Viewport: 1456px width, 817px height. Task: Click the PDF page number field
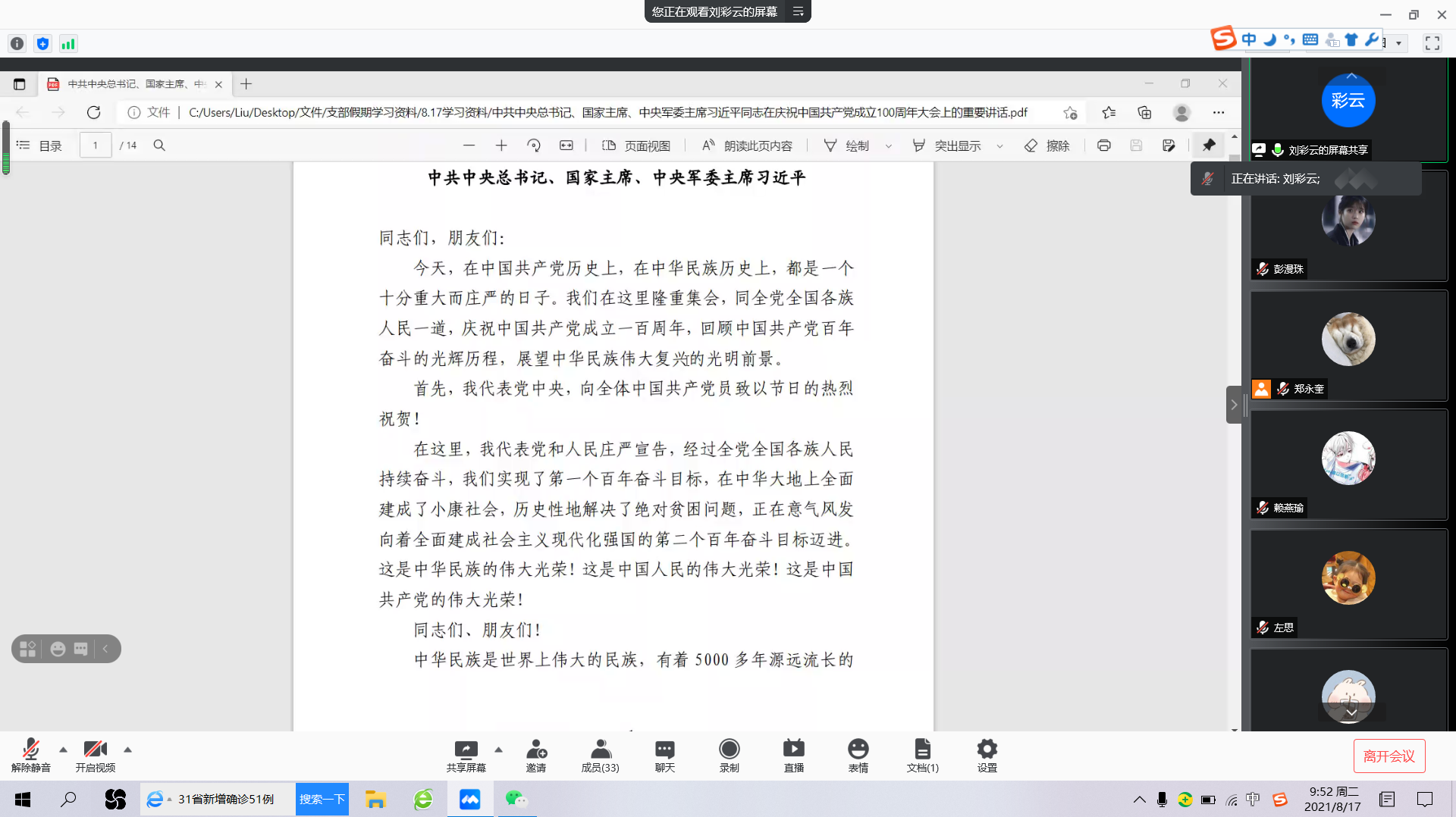pos(96,146)
